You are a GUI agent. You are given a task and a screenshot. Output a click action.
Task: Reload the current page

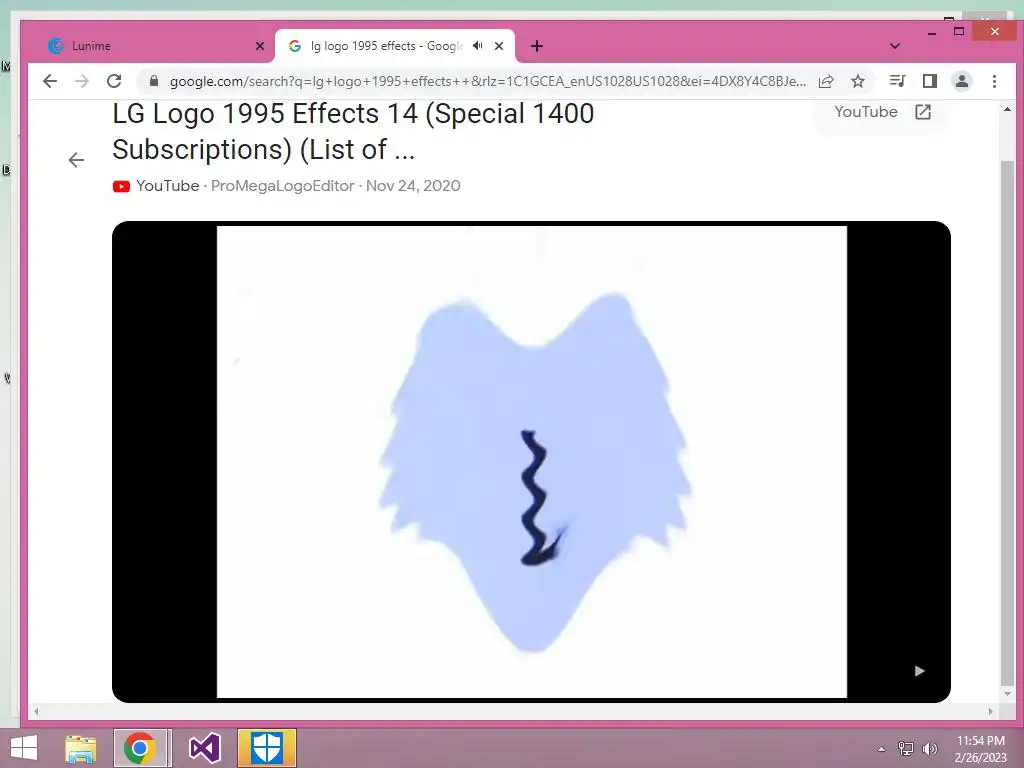(x=114, y=81)
